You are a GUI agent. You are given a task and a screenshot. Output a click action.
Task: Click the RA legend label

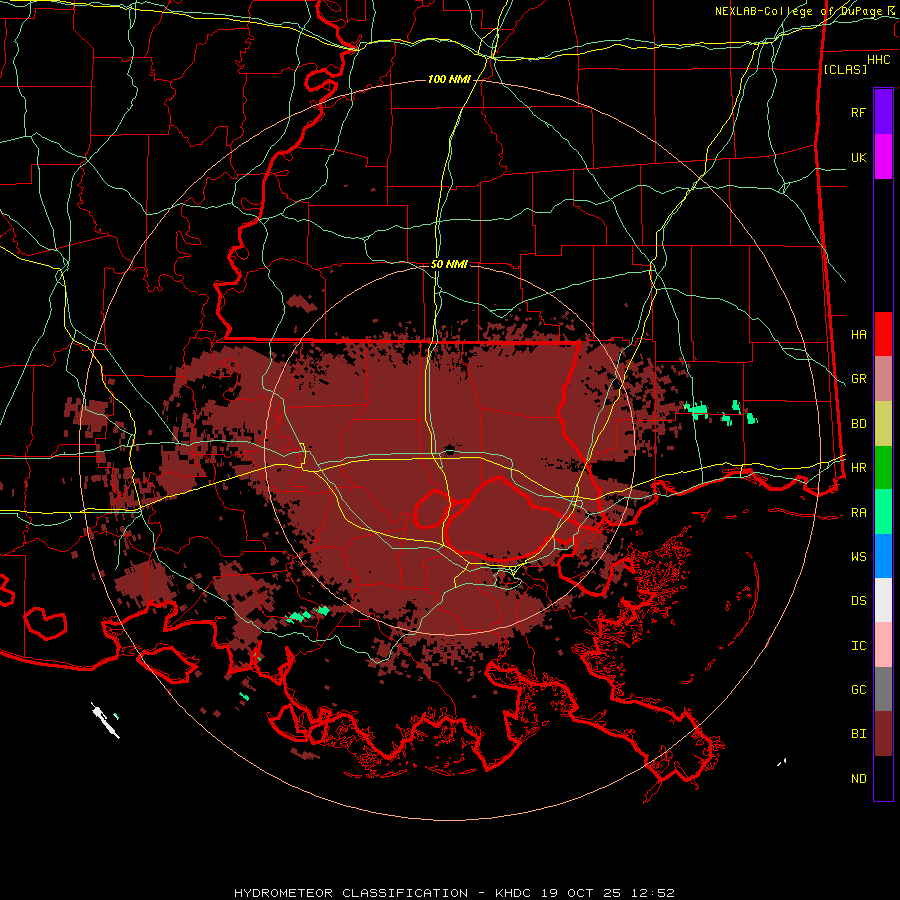[858, 513]
